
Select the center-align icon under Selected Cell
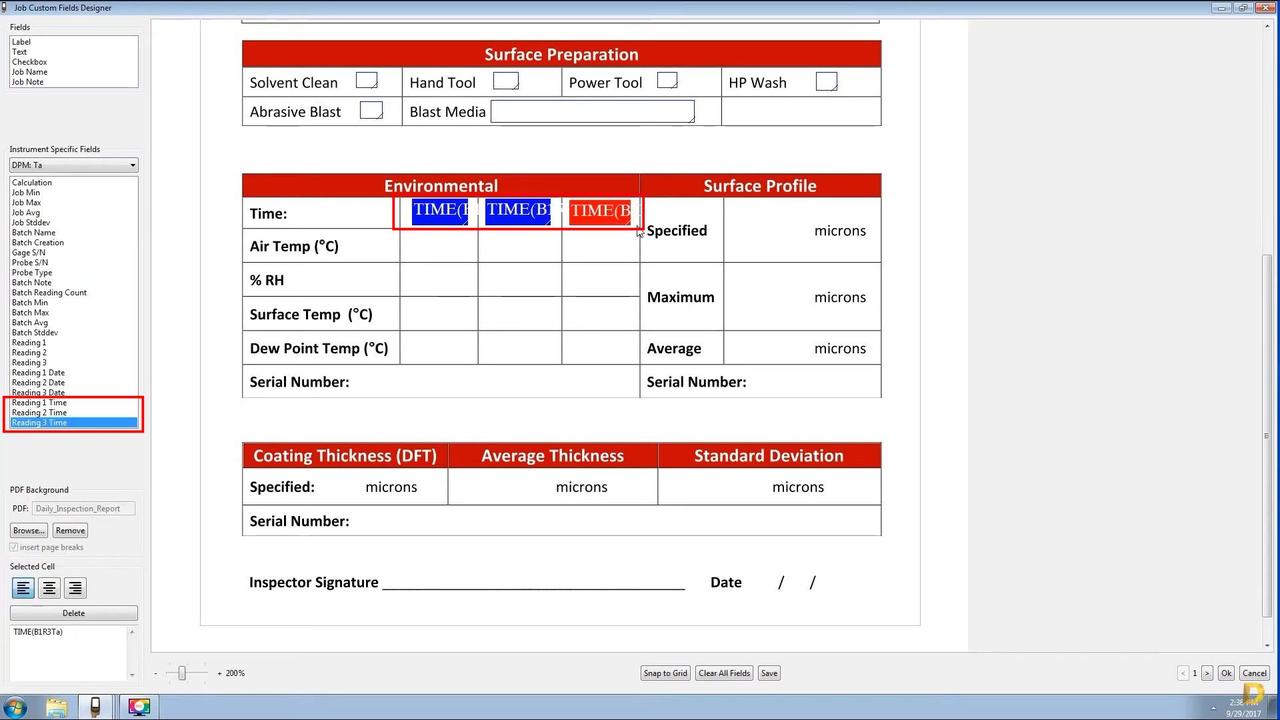[49, 588]
